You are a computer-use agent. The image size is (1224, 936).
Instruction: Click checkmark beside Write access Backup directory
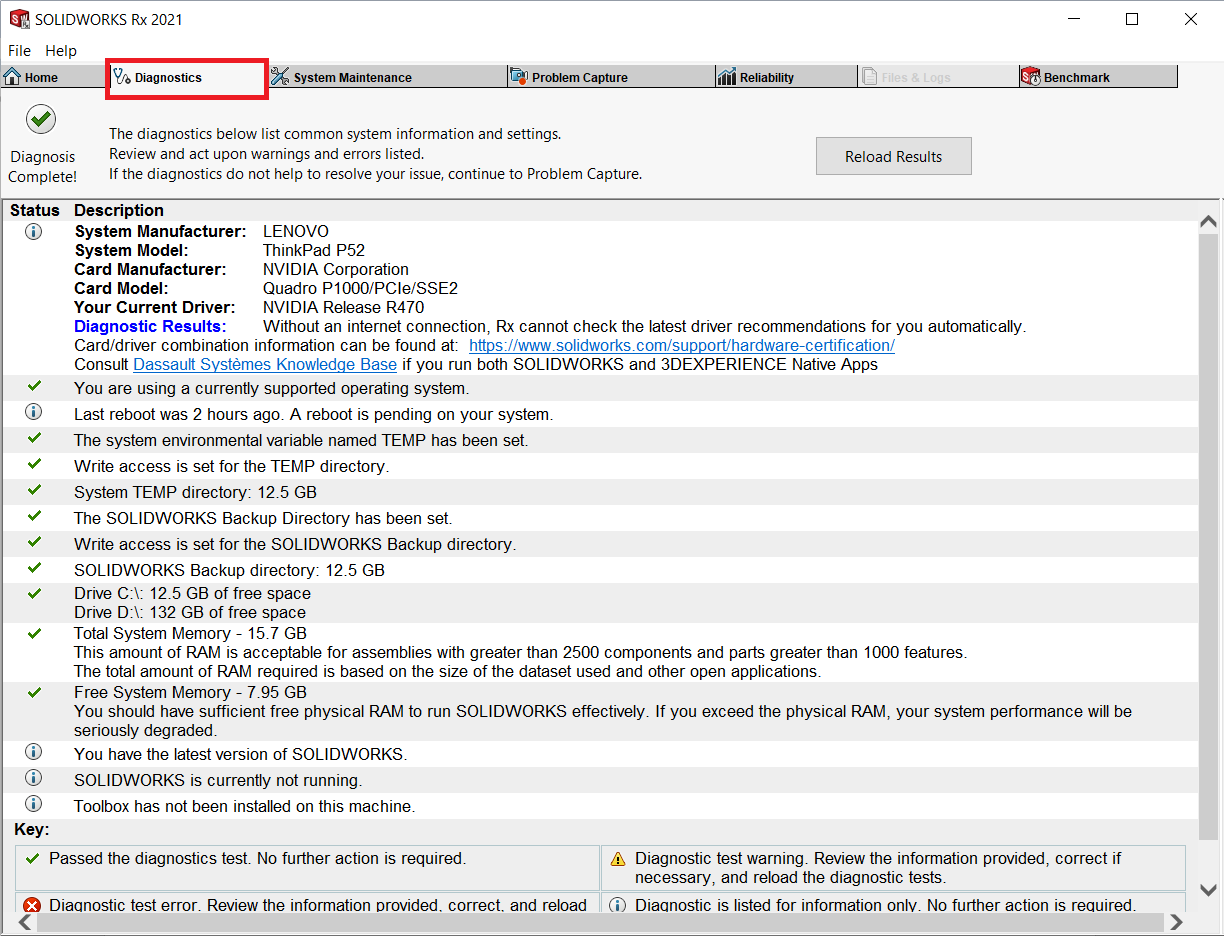(34, 543)
